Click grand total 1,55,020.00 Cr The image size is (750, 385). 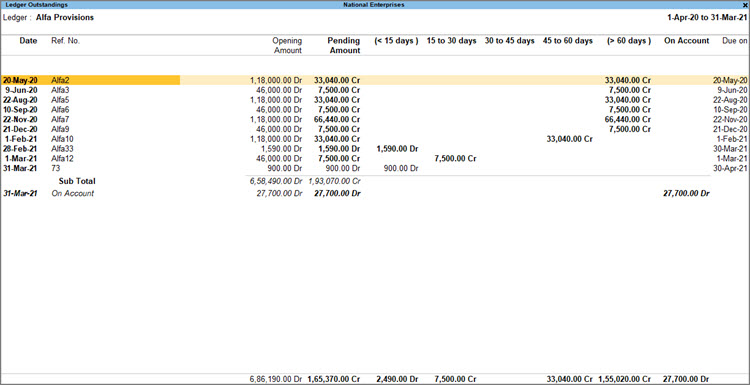pos(625,379)
